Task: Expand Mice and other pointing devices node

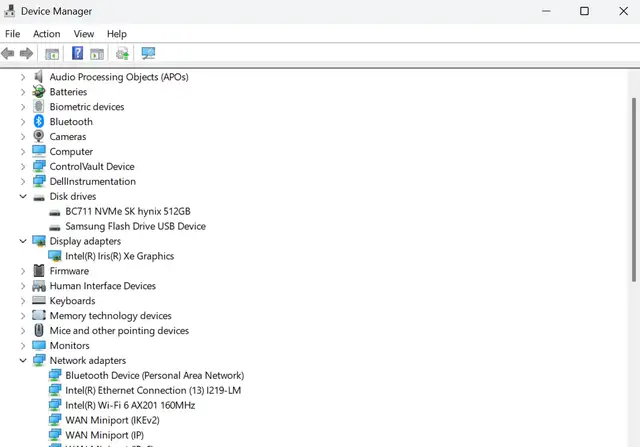Action: [23, 331]
